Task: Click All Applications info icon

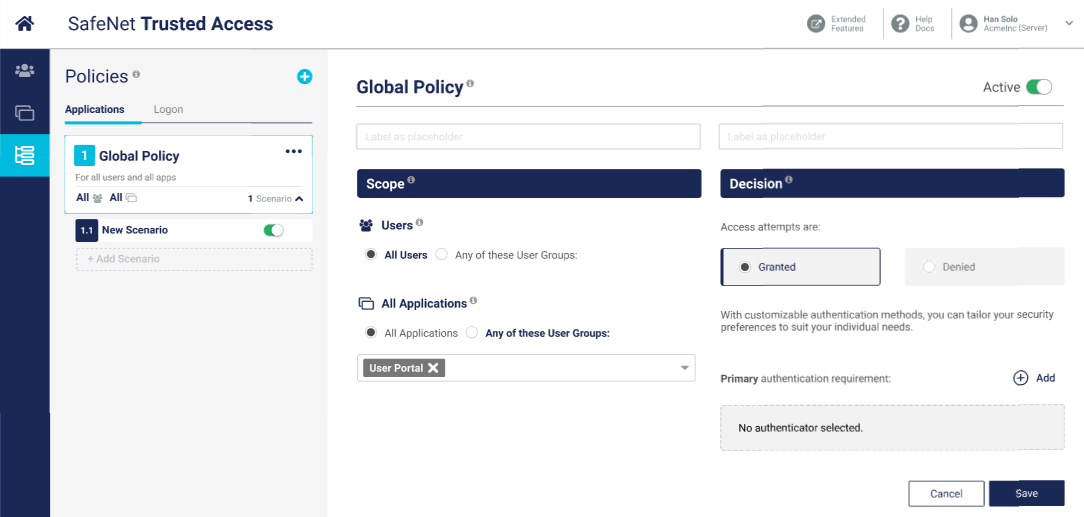Action: [x=474, y=301]
